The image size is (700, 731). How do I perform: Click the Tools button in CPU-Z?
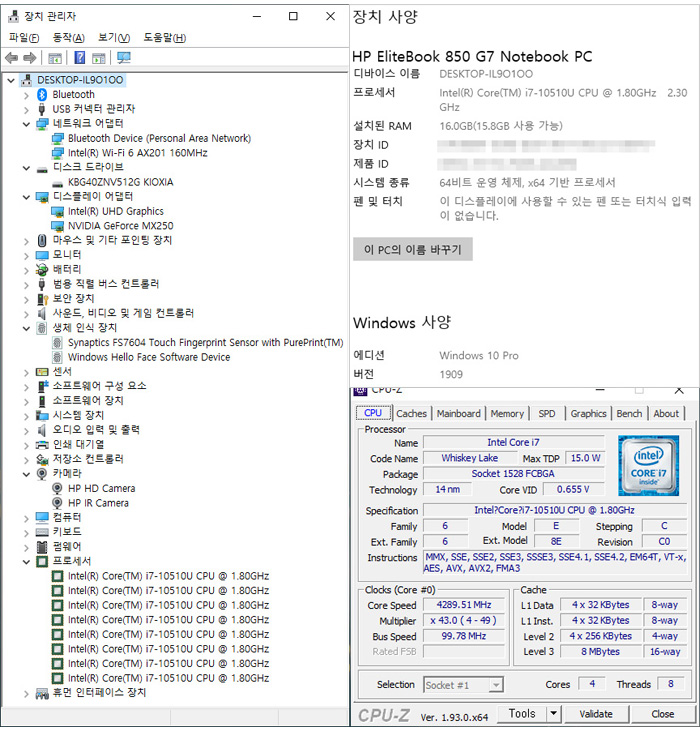tap(522, 713)
